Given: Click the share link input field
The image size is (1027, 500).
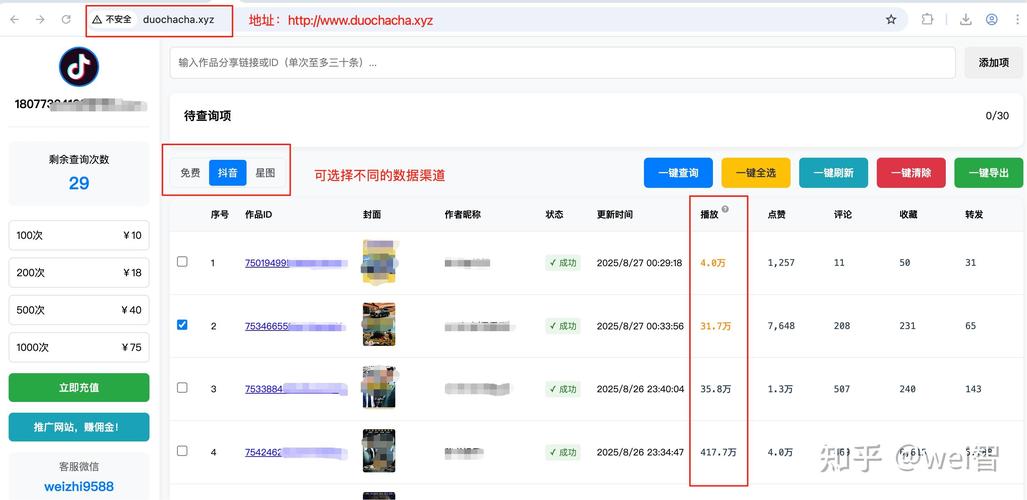Looking at the screenshot, I should coord(562,62).
